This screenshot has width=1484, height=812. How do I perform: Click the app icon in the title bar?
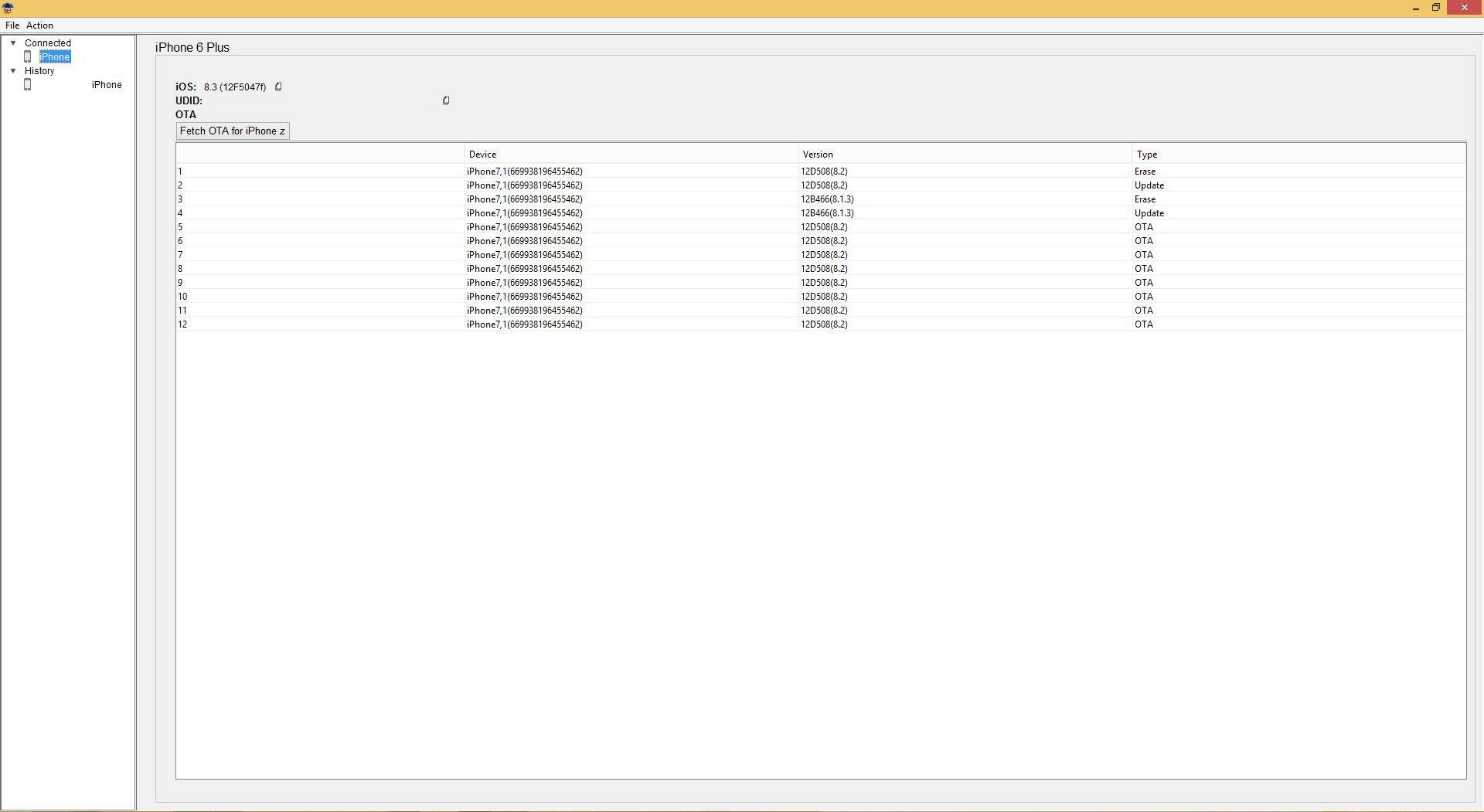click(x=8, y=8)
